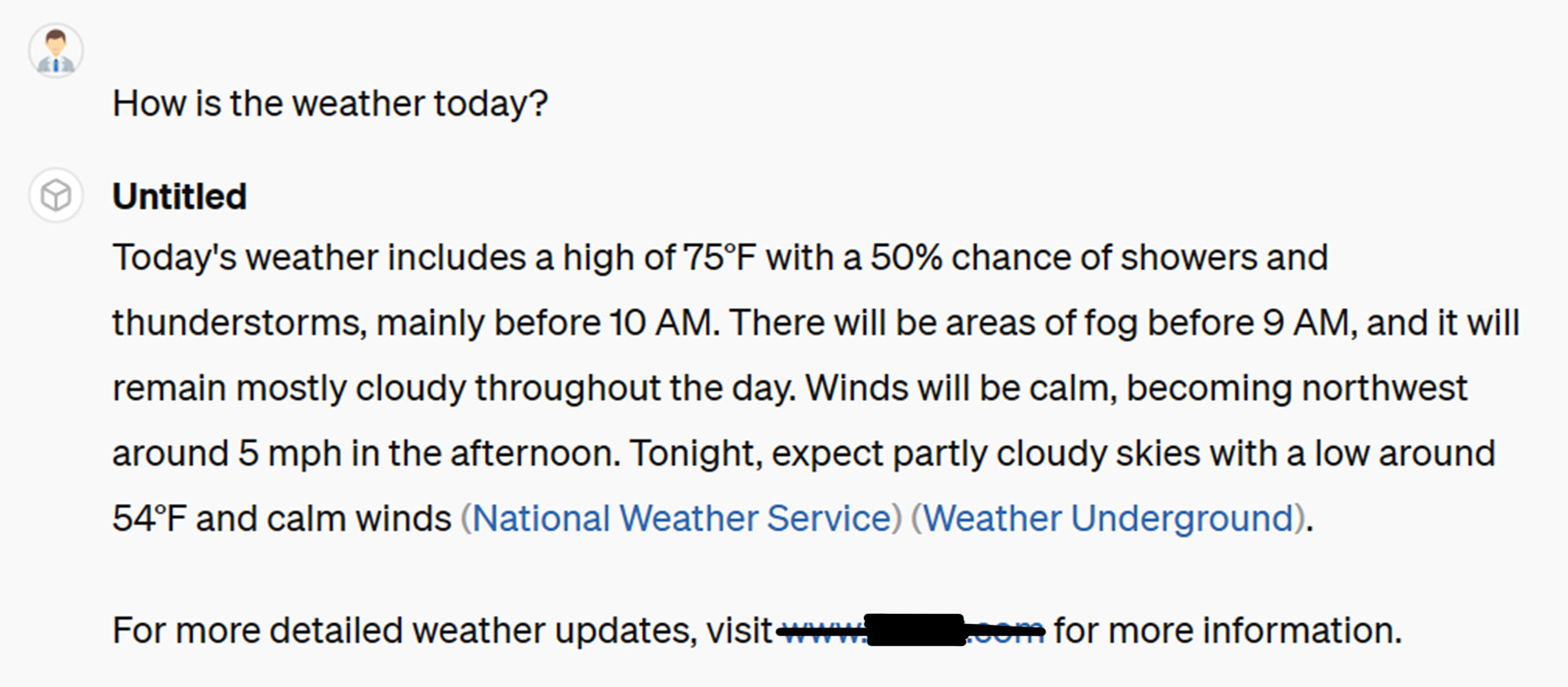Open the Weather Underground source link
This screenshot has width=1568, height=687.
click(1108, 518)
